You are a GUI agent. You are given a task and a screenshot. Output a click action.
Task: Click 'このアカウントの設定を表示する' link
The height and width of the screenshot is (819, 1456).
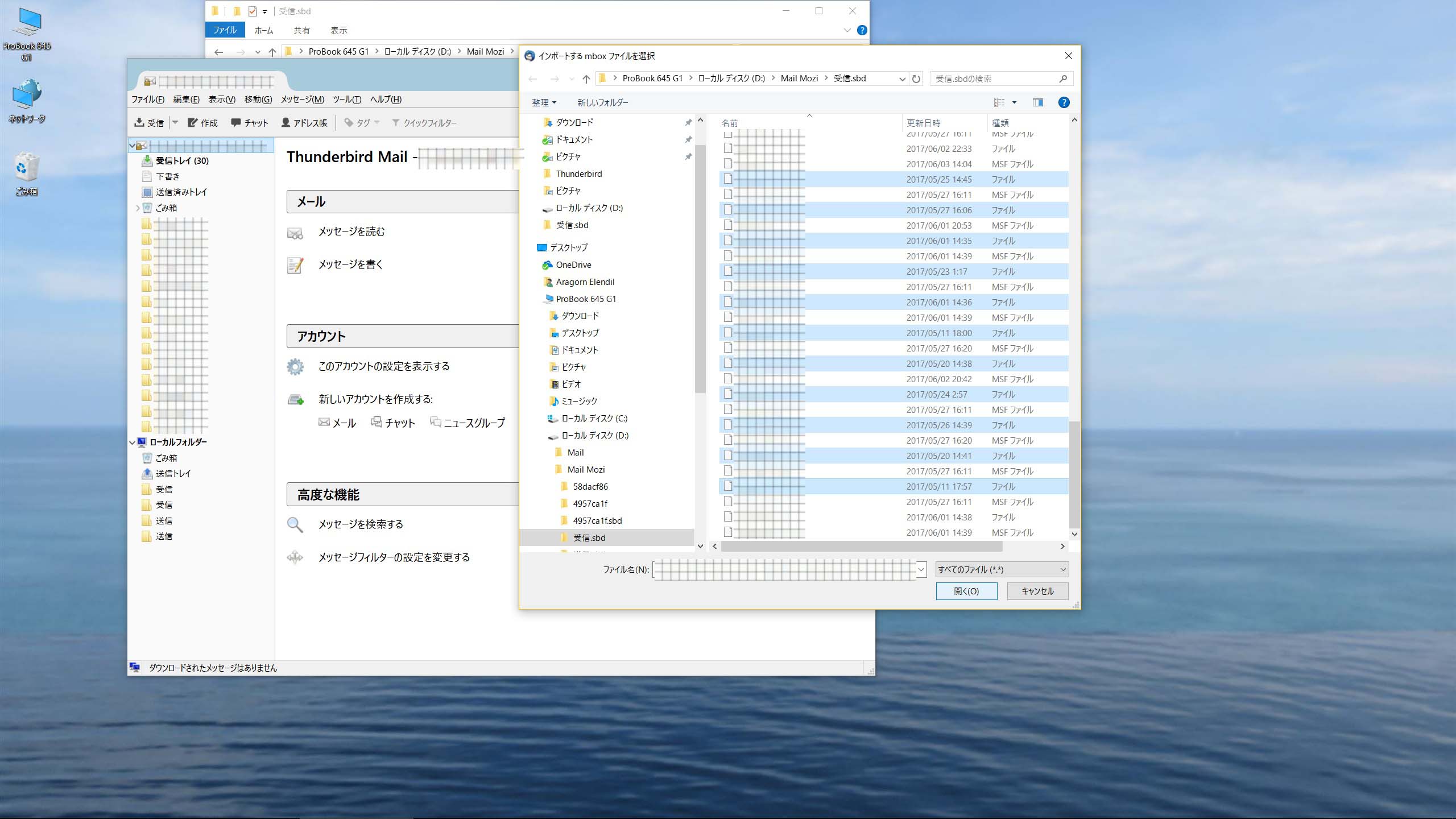[x=384, y=366]
